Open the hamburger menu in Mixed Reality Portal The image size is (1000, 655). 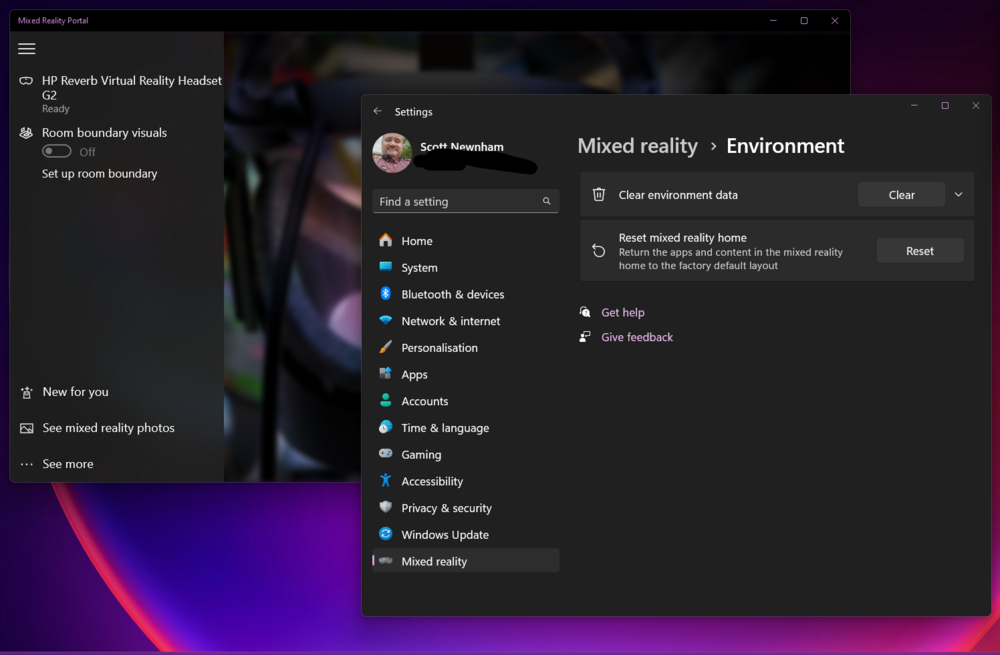(26, 48)
